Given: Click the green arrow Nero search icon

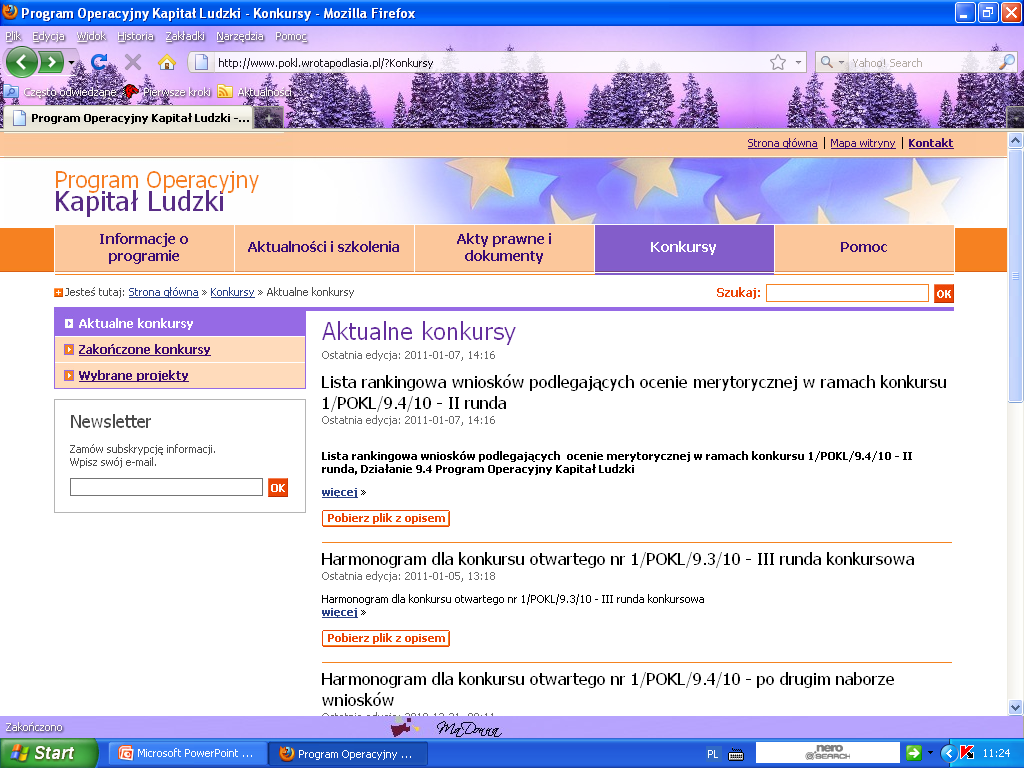Looking at the screenshot, I should (x=914, y=753).
